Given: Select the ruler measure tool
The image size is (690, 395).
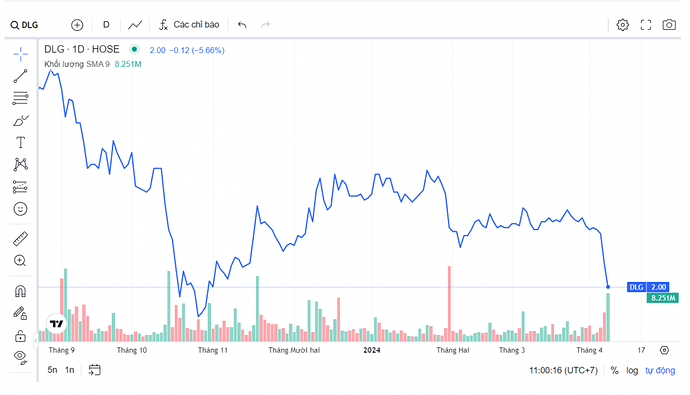Looking at the screenshot, I should (x=20, y=239).
